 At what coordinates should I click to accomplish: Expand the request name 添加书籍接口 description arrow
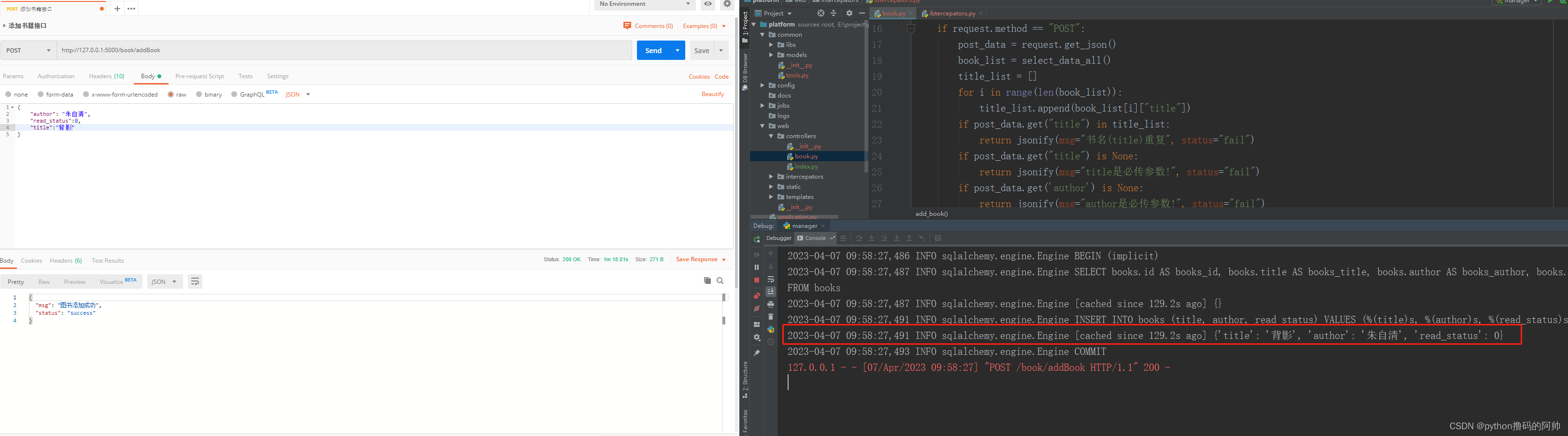click(4, 26)
